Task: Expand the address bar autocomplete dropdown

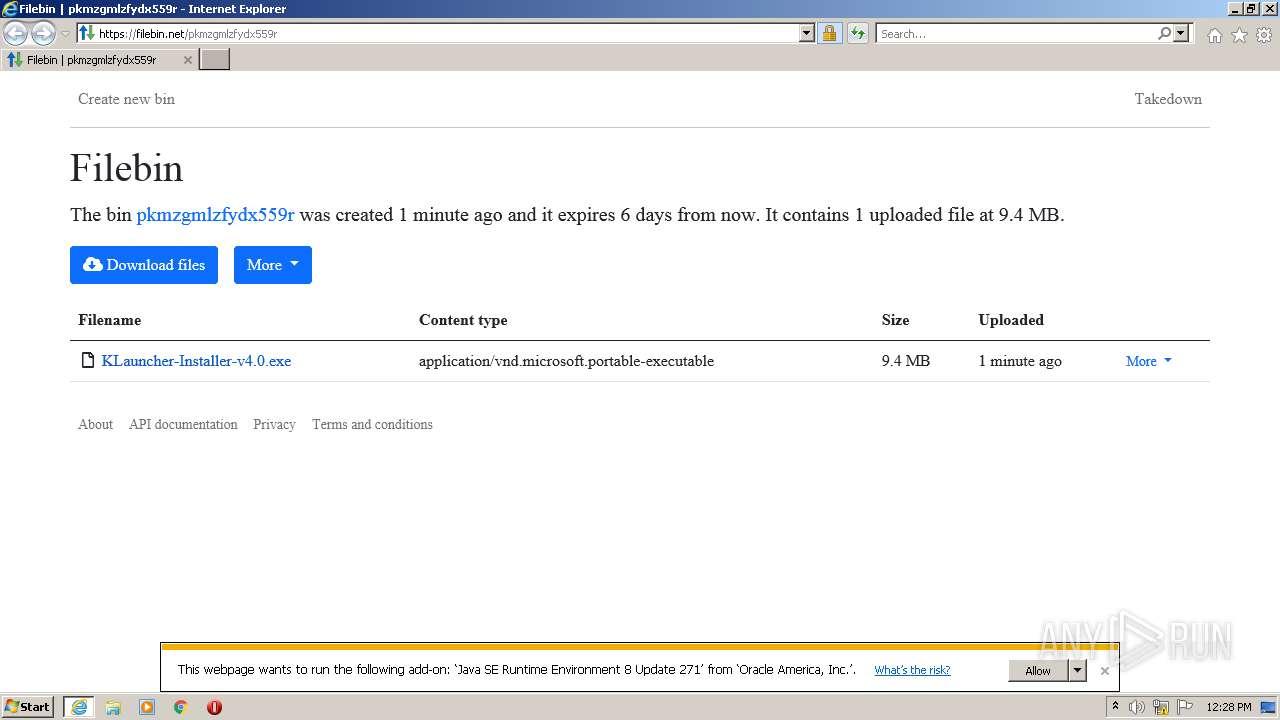Action: coord(807,33)
